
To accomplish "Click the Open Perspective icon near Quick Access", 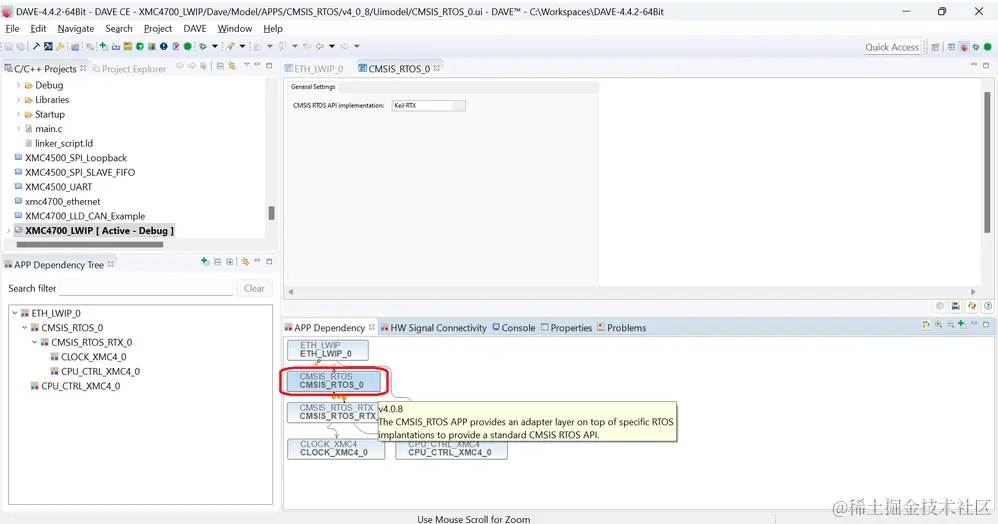I will tap(936, 47).
